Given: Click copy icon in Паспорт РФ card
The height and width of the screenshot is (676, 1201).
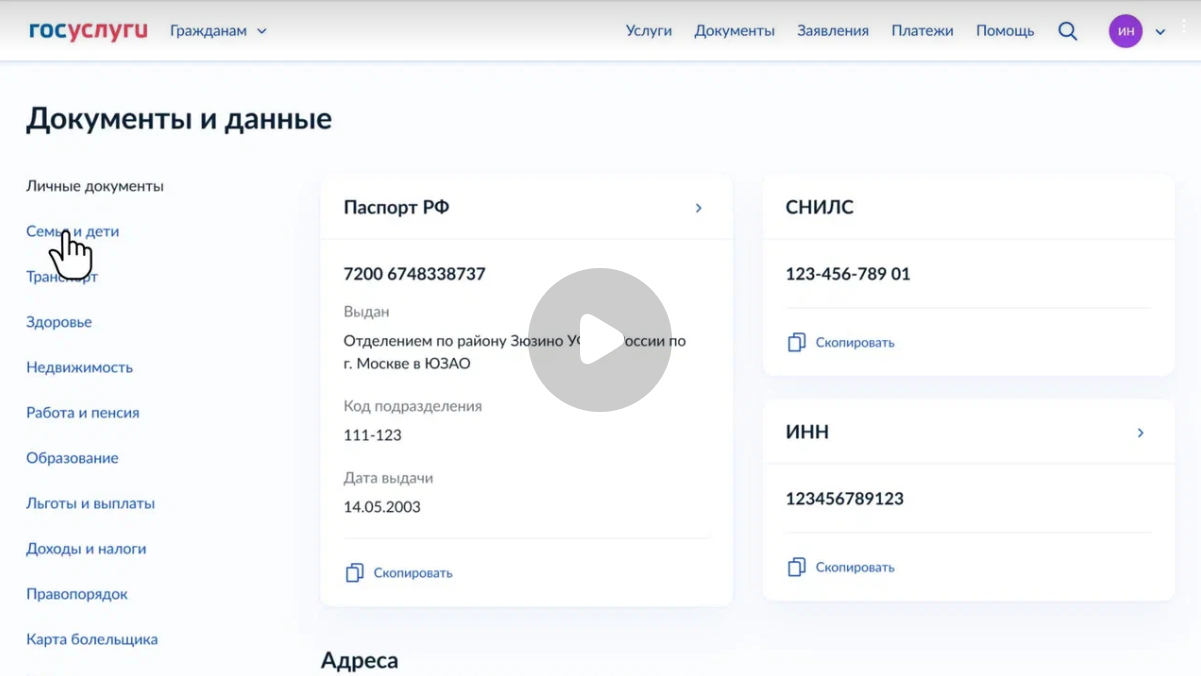Looking at the screenshot, I should (x=354, y=573).
